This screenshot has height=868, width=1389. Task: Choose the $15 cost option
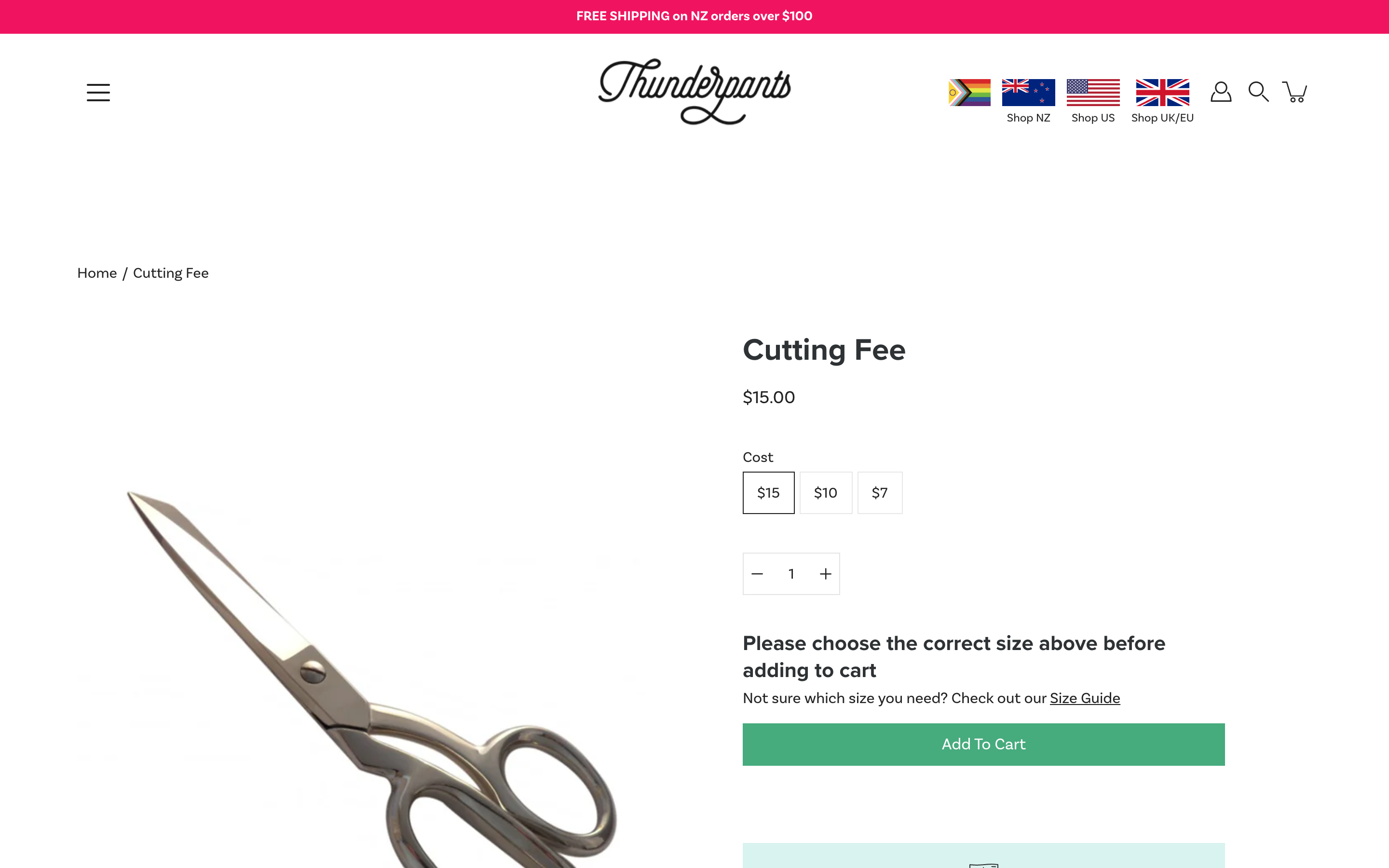pos(769,492)
